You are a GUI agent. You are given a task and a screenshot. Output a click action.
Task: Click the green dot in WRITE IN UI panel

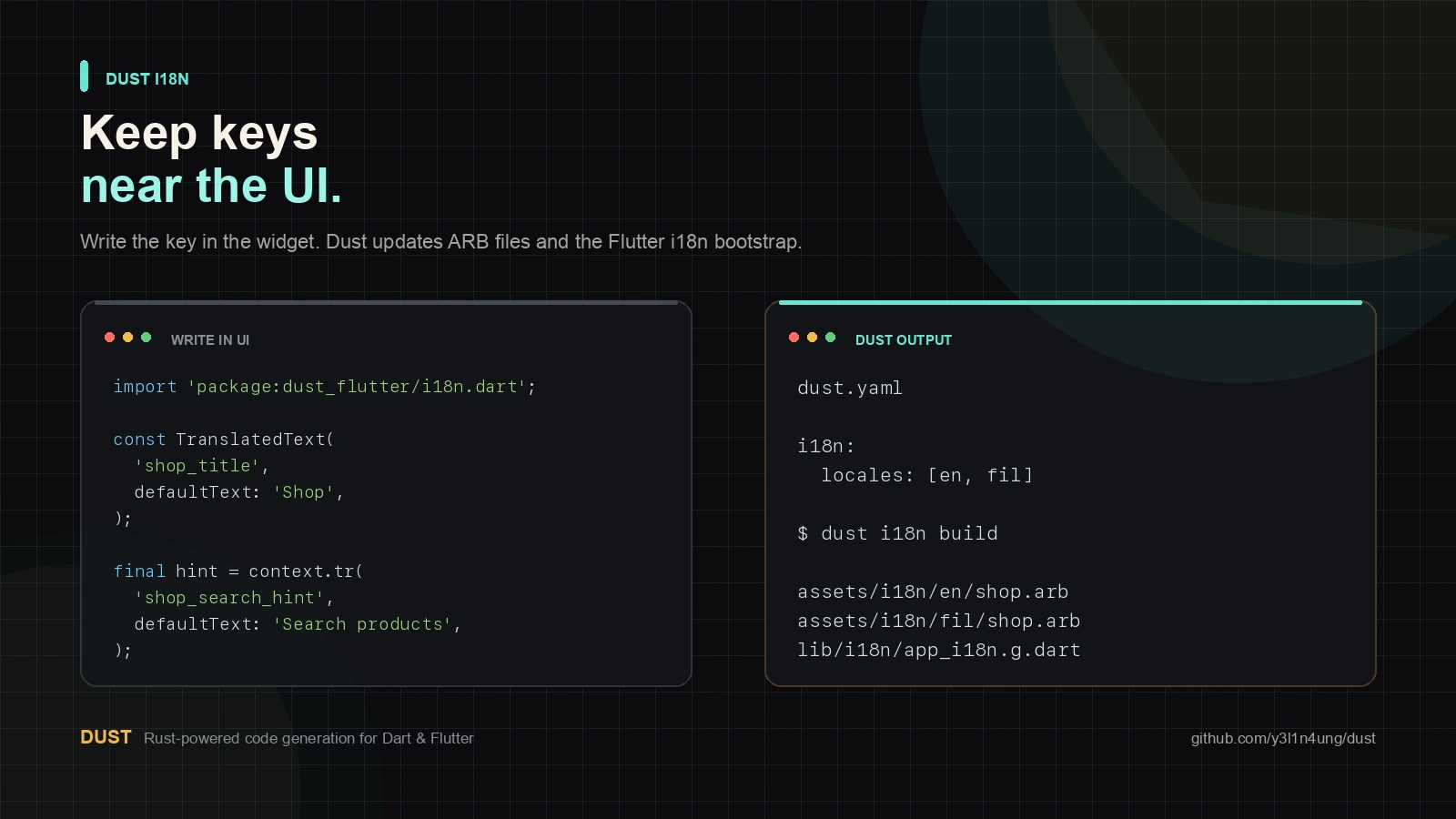pos(147,338)
